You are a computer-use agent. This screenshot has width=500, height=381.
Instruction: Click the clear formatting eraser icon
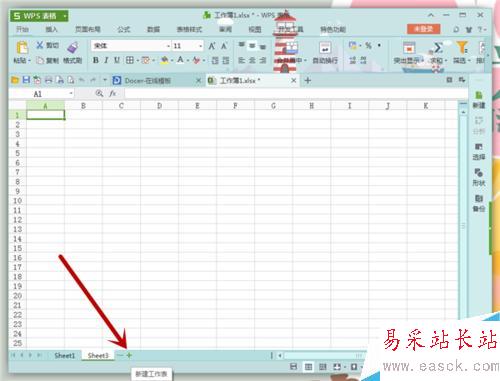(196, 60)
